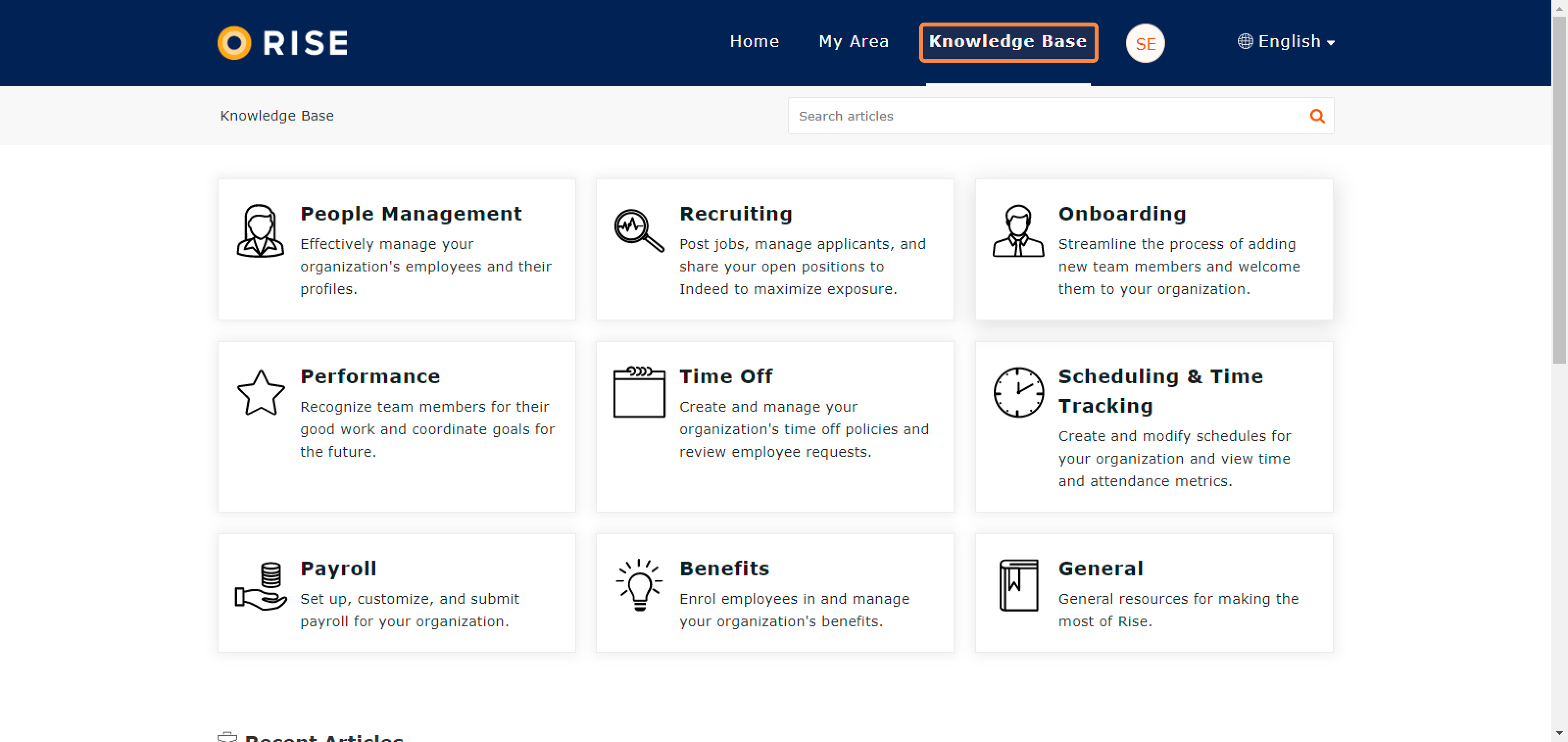Open the People Management person icon
The image size is (1568, 742).
(261, 231)
